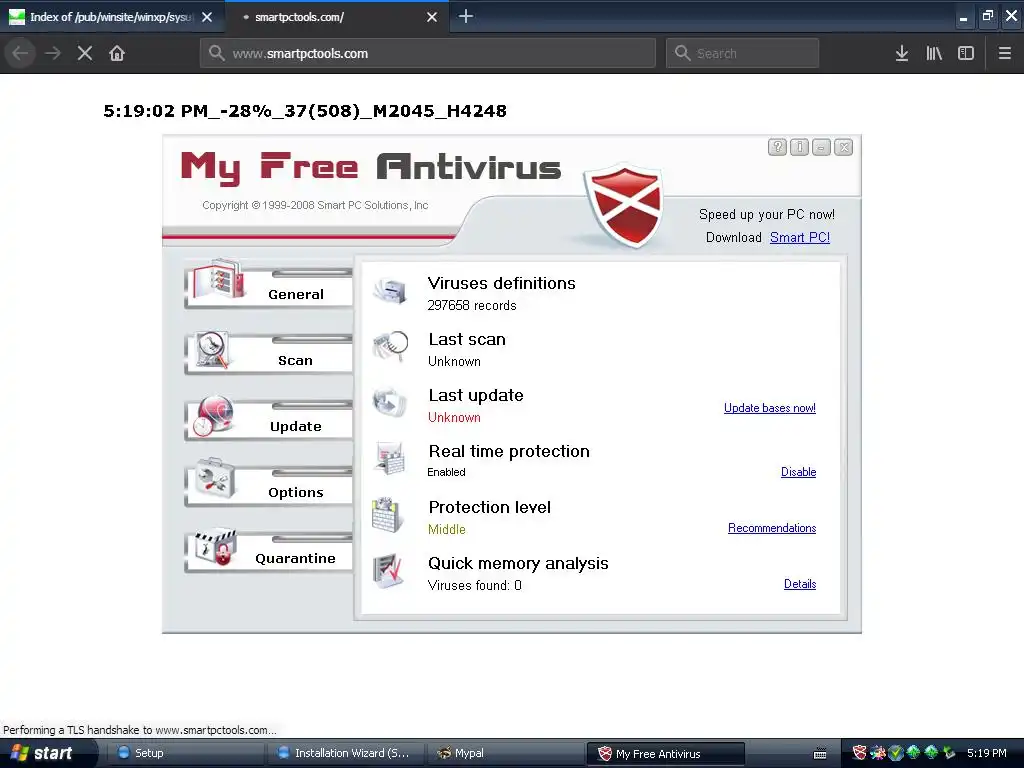Focus the browser URL address bar
This screenshot has width=1024, height=768.
pos(428,54)
